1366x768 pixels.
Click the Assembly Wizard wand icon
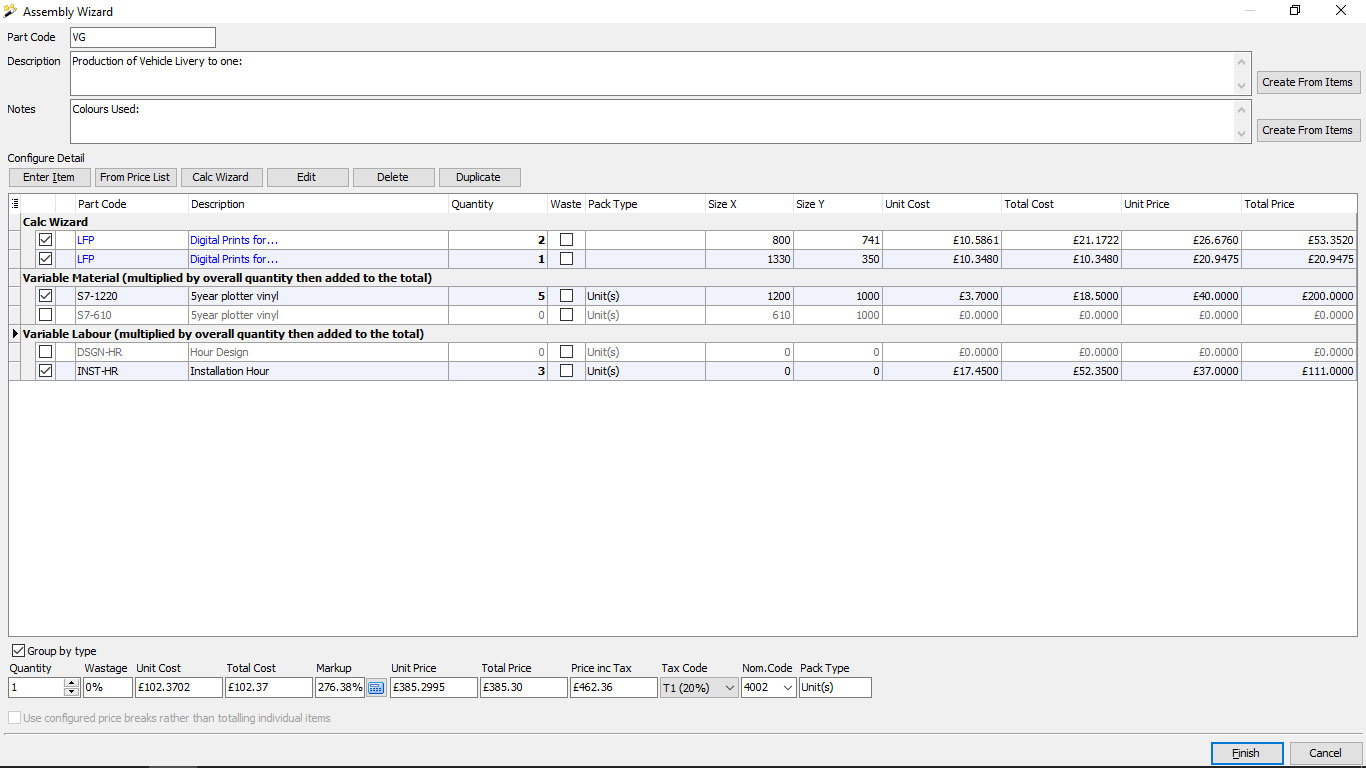pos(11,11)
